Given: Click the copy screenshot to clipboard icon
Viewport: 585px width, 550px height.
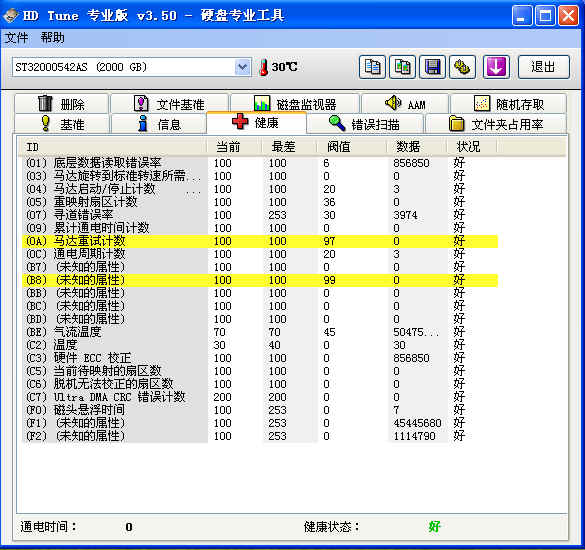Looking at the screenshot, I should tap(402, 67).
